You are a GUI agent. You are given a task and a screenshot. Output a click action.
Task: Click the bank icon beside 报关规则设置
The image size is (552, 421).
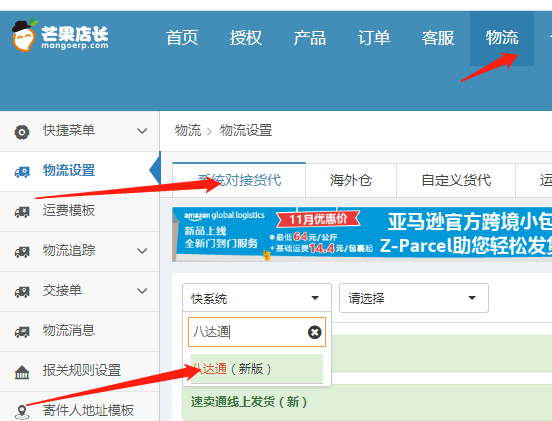point(22,372)
